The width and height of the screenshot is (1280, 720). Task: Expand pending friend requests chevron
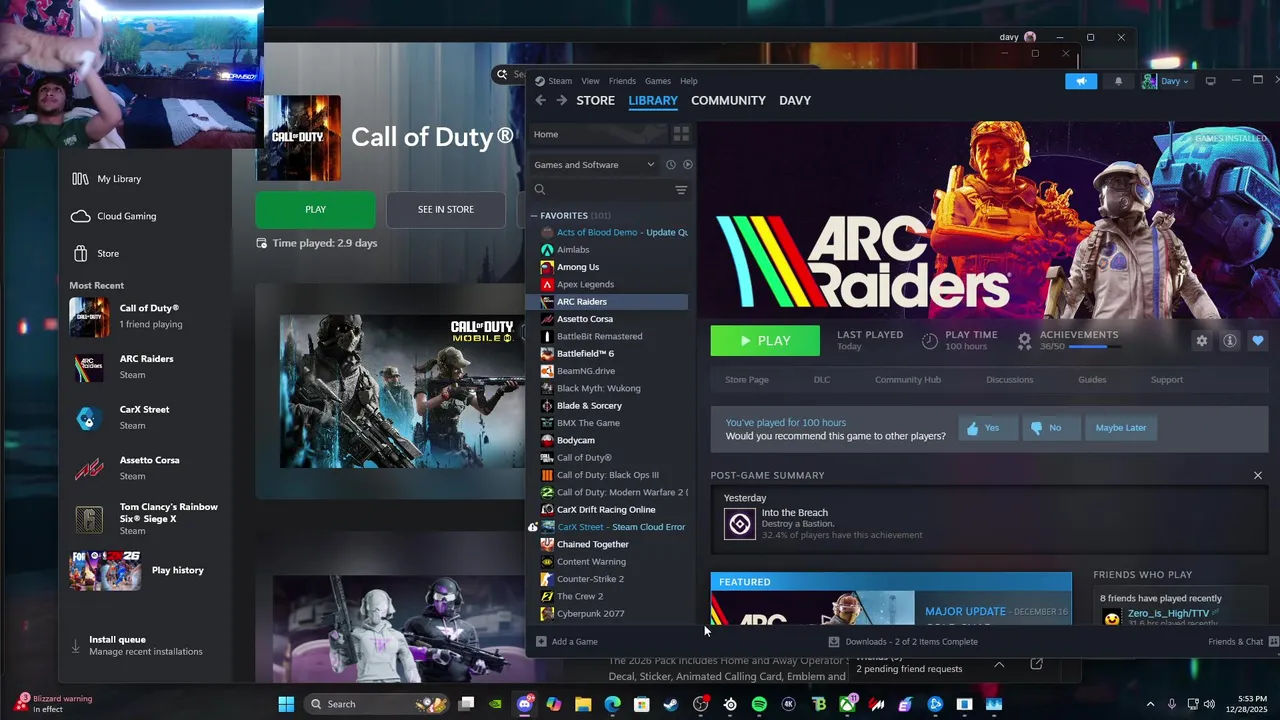(999, 665)
